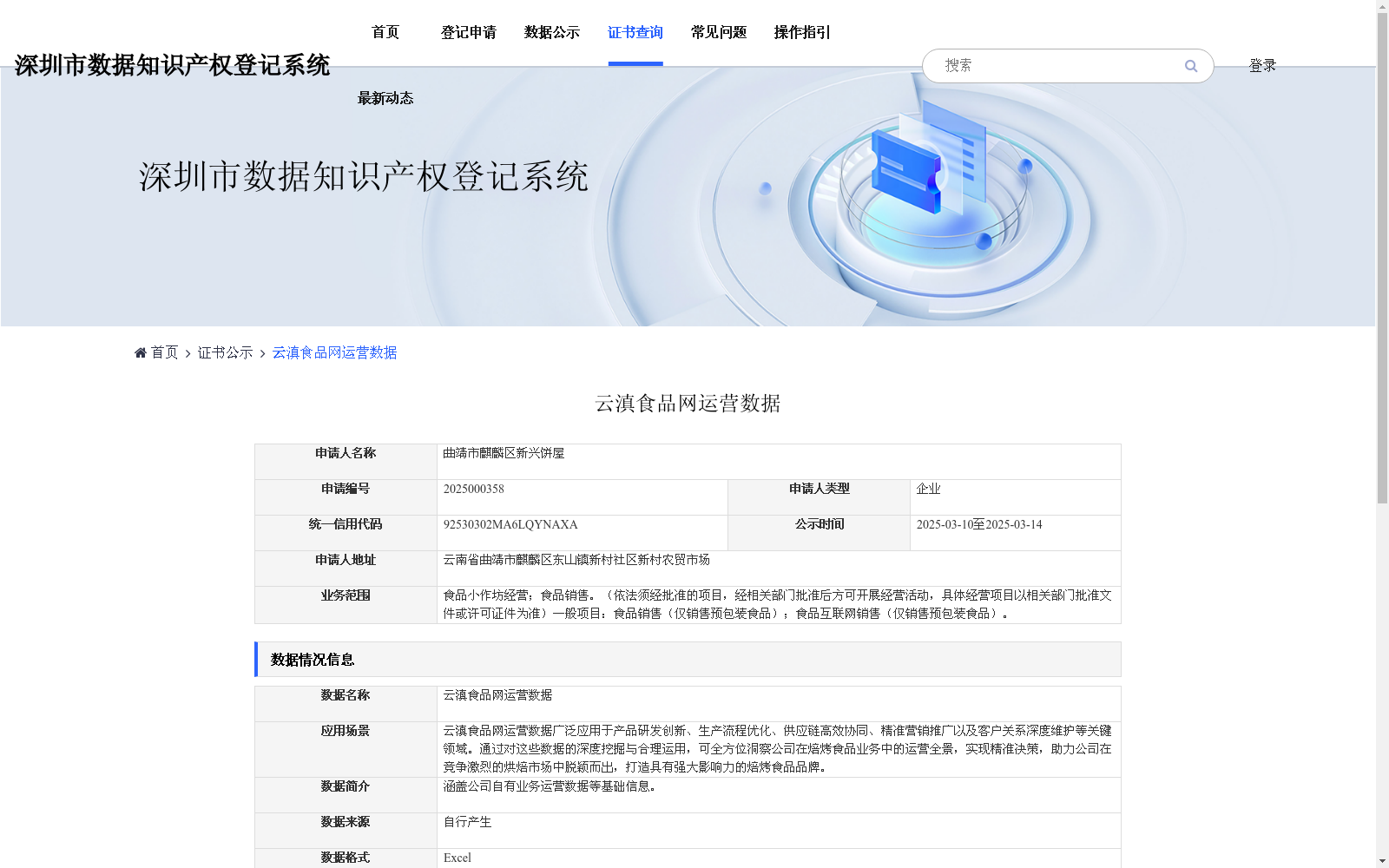
Task: Click the 统一信用代码 label cell
Action: click(x=346, y=533)
